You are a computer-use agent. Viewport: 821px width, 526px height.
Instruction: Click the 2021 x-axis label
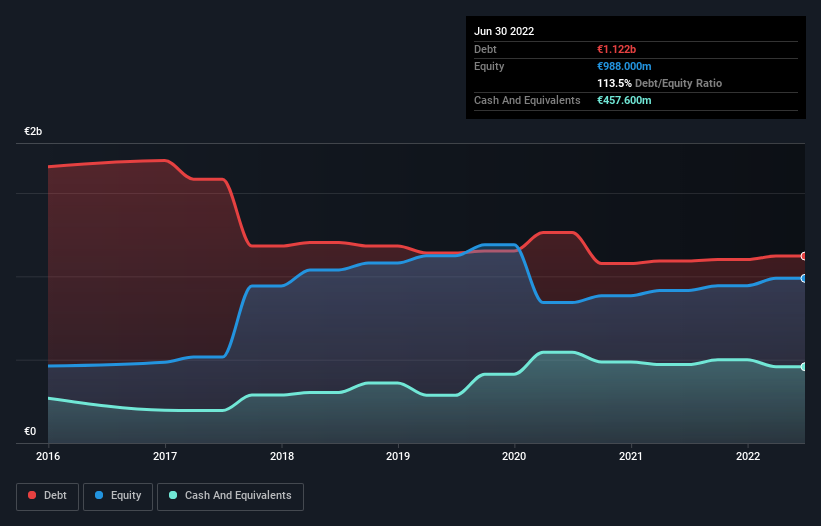(631, 456)
